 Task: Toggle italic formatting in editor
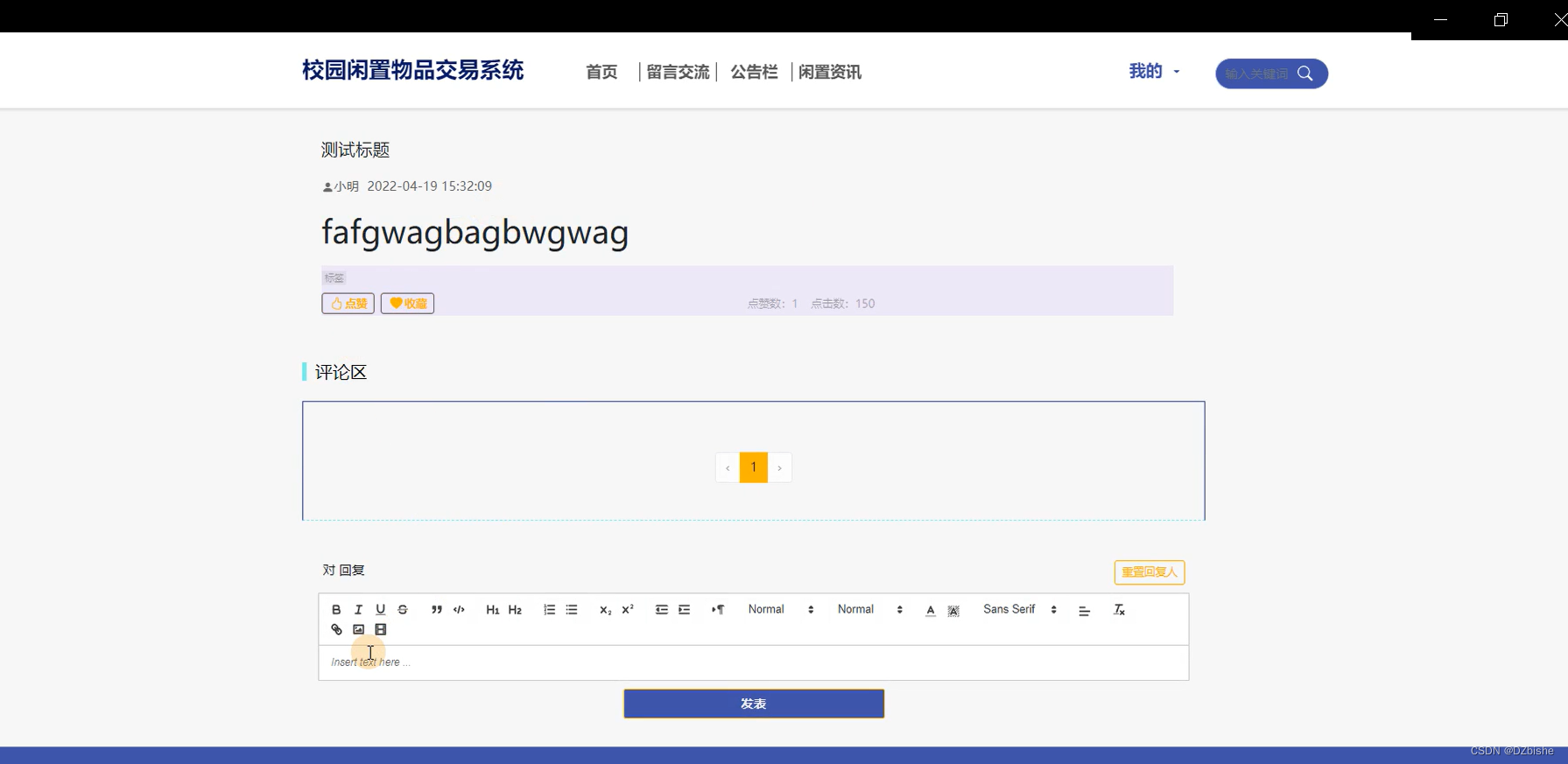point(358,610)
